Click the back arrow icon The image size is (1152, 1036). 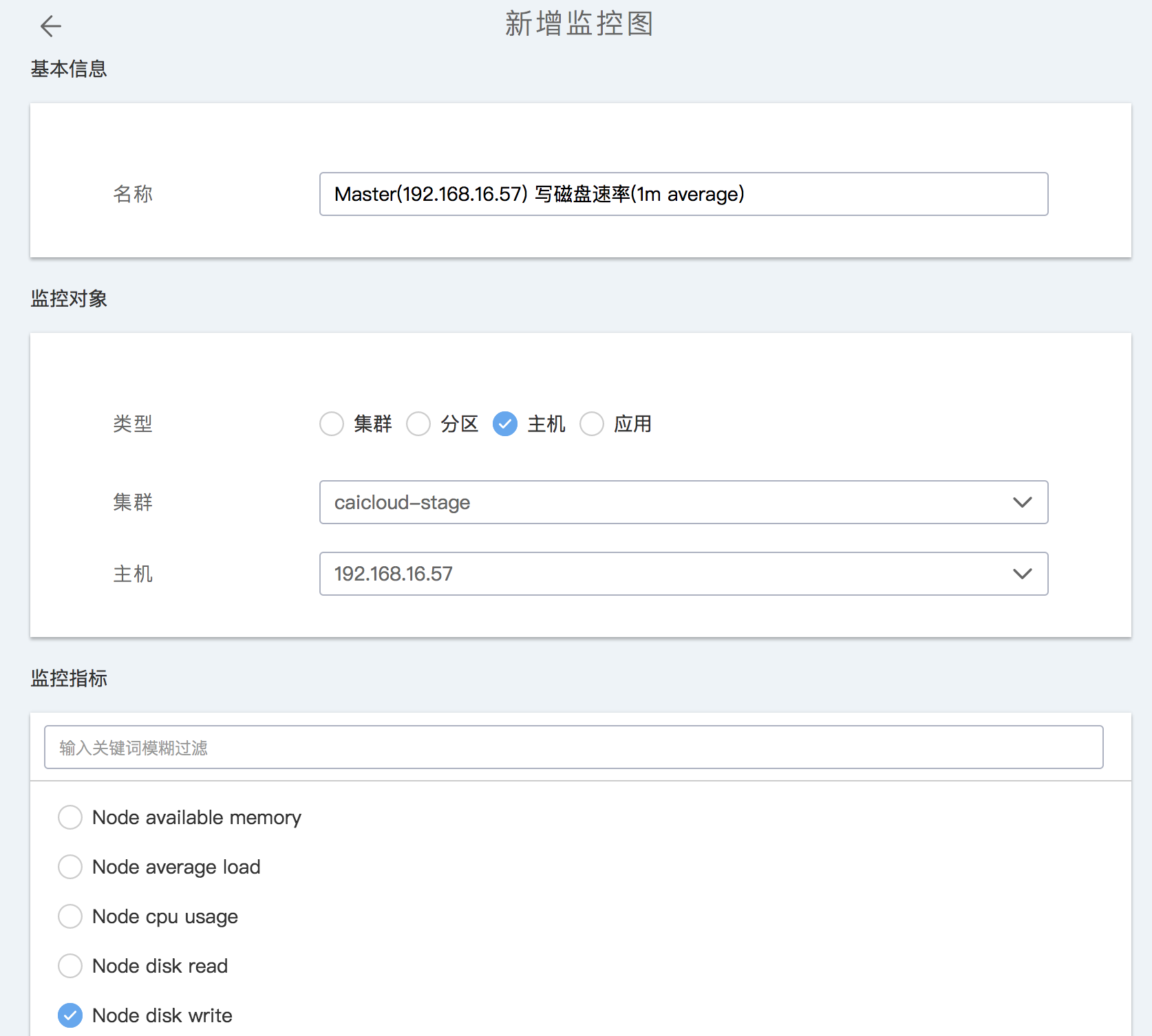coord(50,26)
